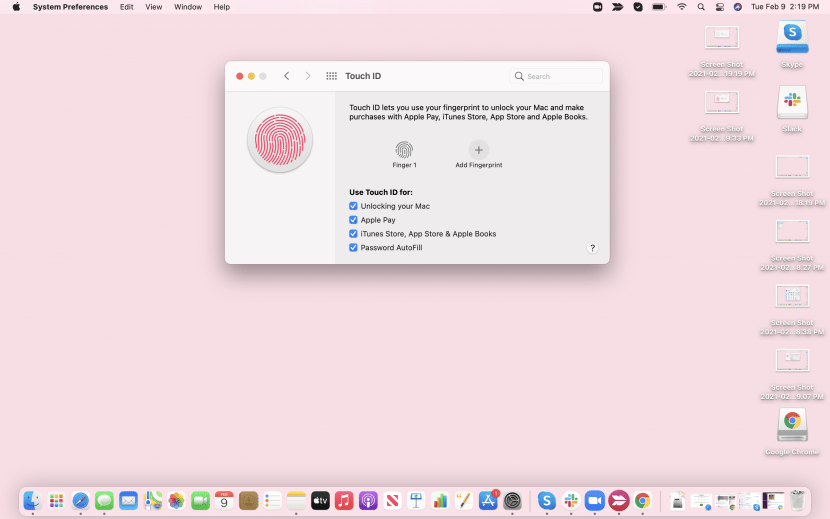Viewport: 830px width, 519px height.
Task: Open the Skype desktop shortcut
Action: coord(792,37)
